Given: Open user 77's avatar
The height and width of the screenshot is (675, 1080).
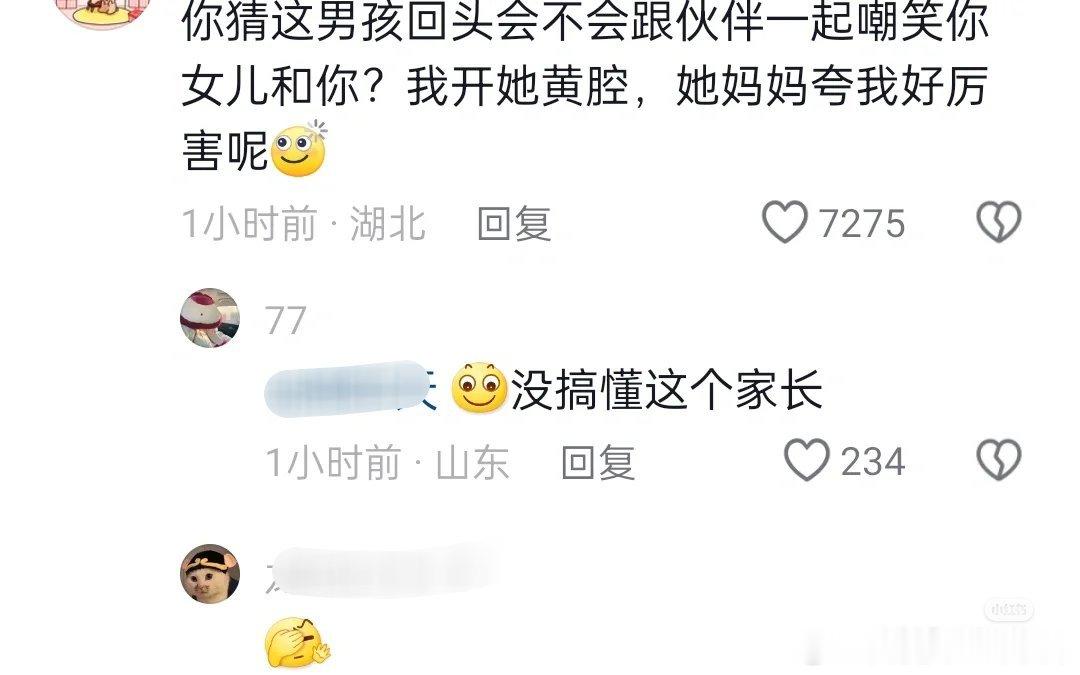Looking at the screenshot, I should pyautogui.click(x=210, y=318).
